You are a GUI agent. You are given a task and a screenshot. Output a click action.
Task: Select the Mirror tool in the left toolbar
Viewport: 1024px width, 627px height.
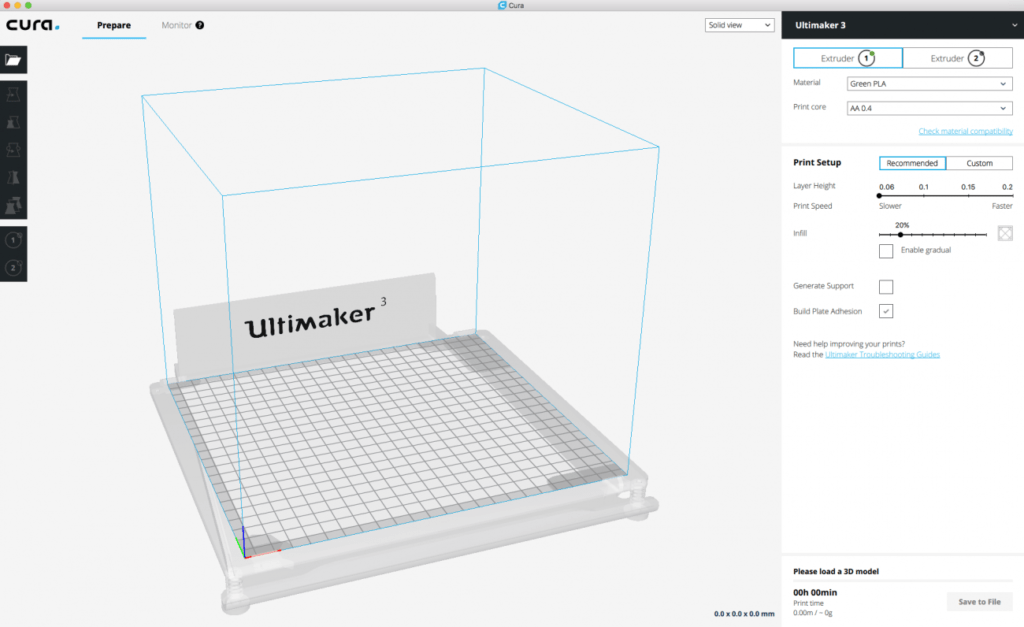[13, 177]
